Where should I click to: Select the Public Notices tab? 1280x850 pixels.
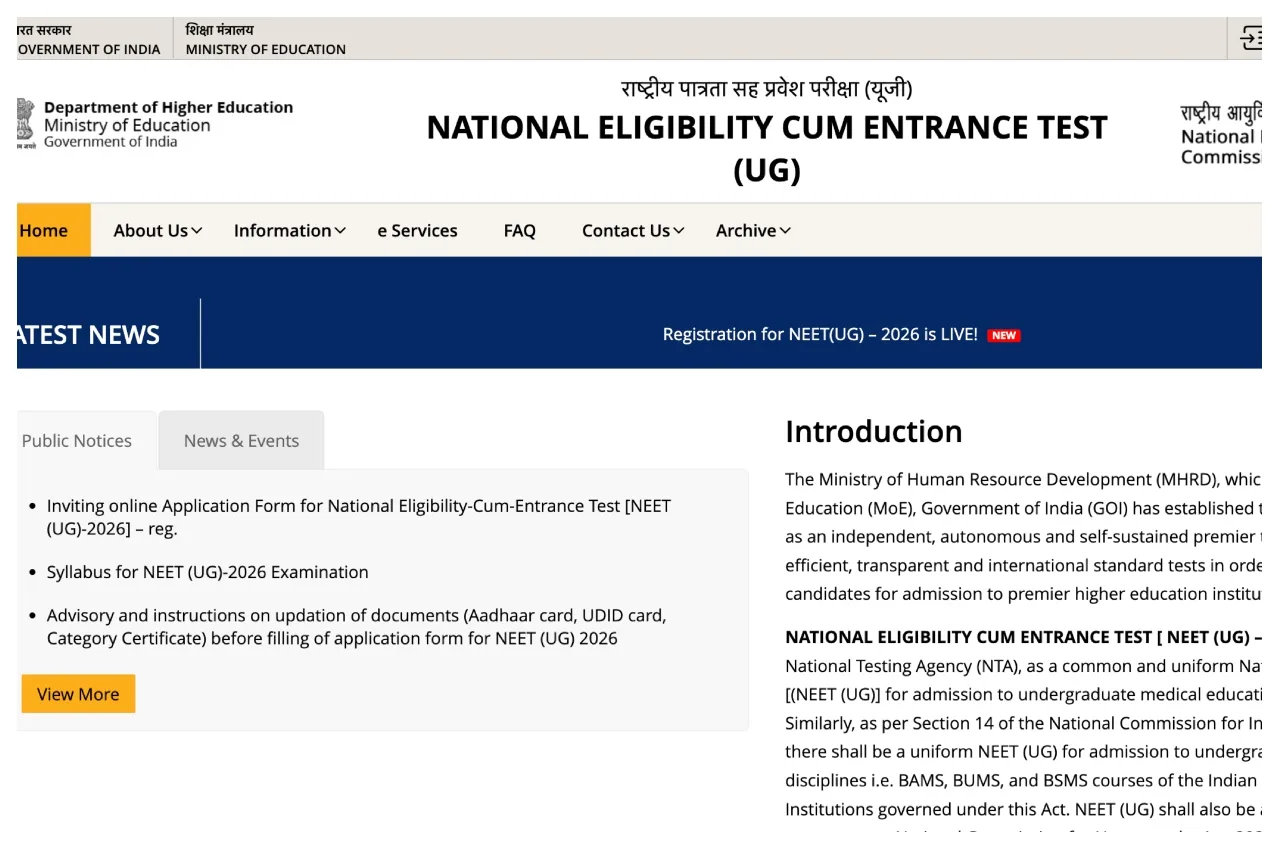pyautogui.click(x=78, y=441)
